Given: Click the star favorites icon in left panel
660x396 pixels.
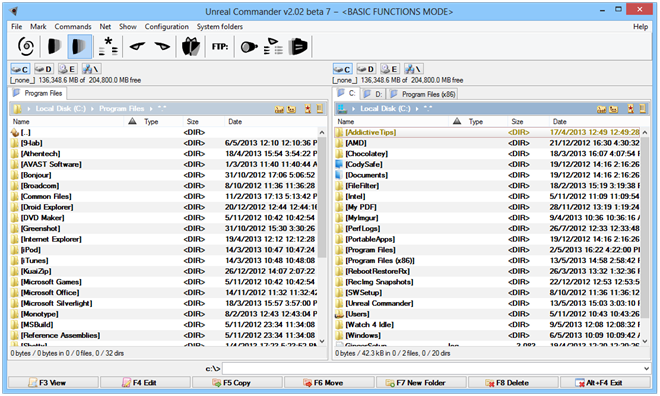Looking at the screenshot, I should coord(308,109).
